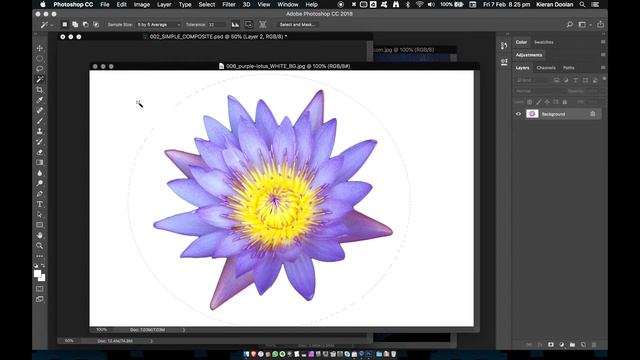The width and height of the screenshot is (640, 360).
Task: Click the foreground color swatch
Action: coord(38,273)
